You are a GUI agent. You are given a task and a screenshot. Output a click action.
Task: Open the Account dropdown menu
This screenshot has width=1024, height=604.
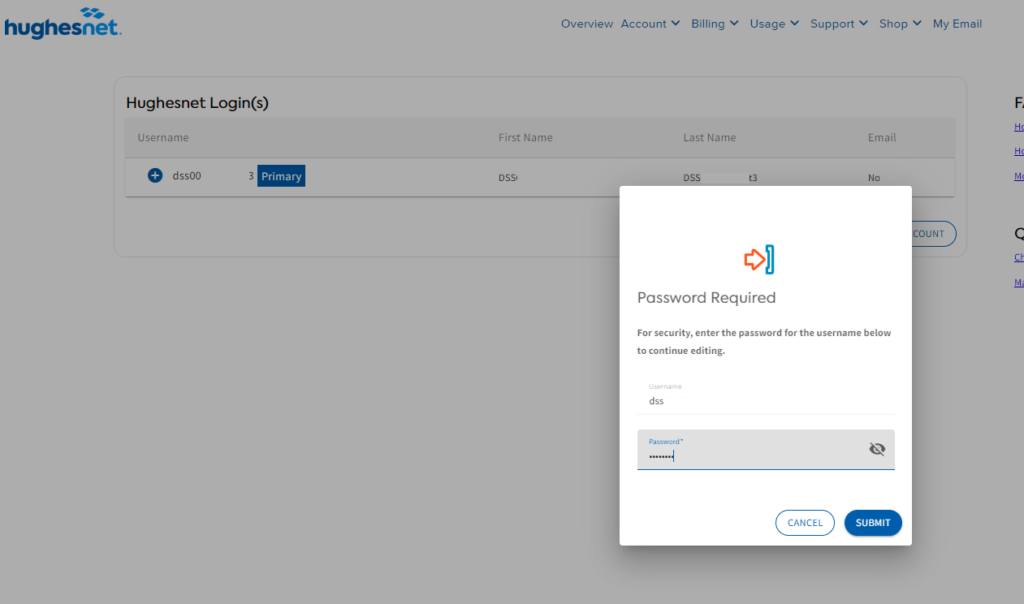point(650,24)
